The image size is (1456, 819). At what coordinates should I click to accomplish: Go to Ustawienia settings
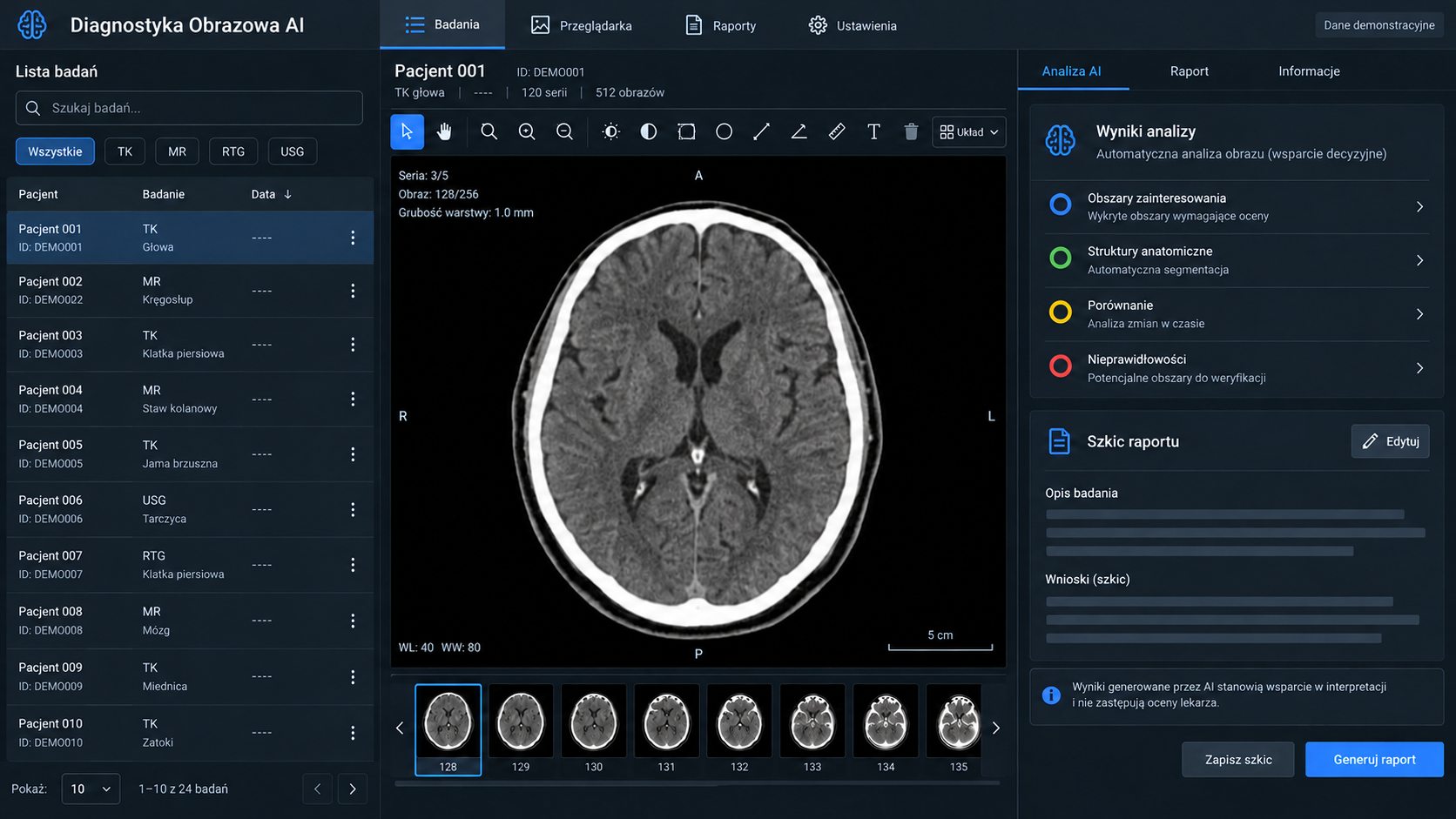[x=853, y=25]
